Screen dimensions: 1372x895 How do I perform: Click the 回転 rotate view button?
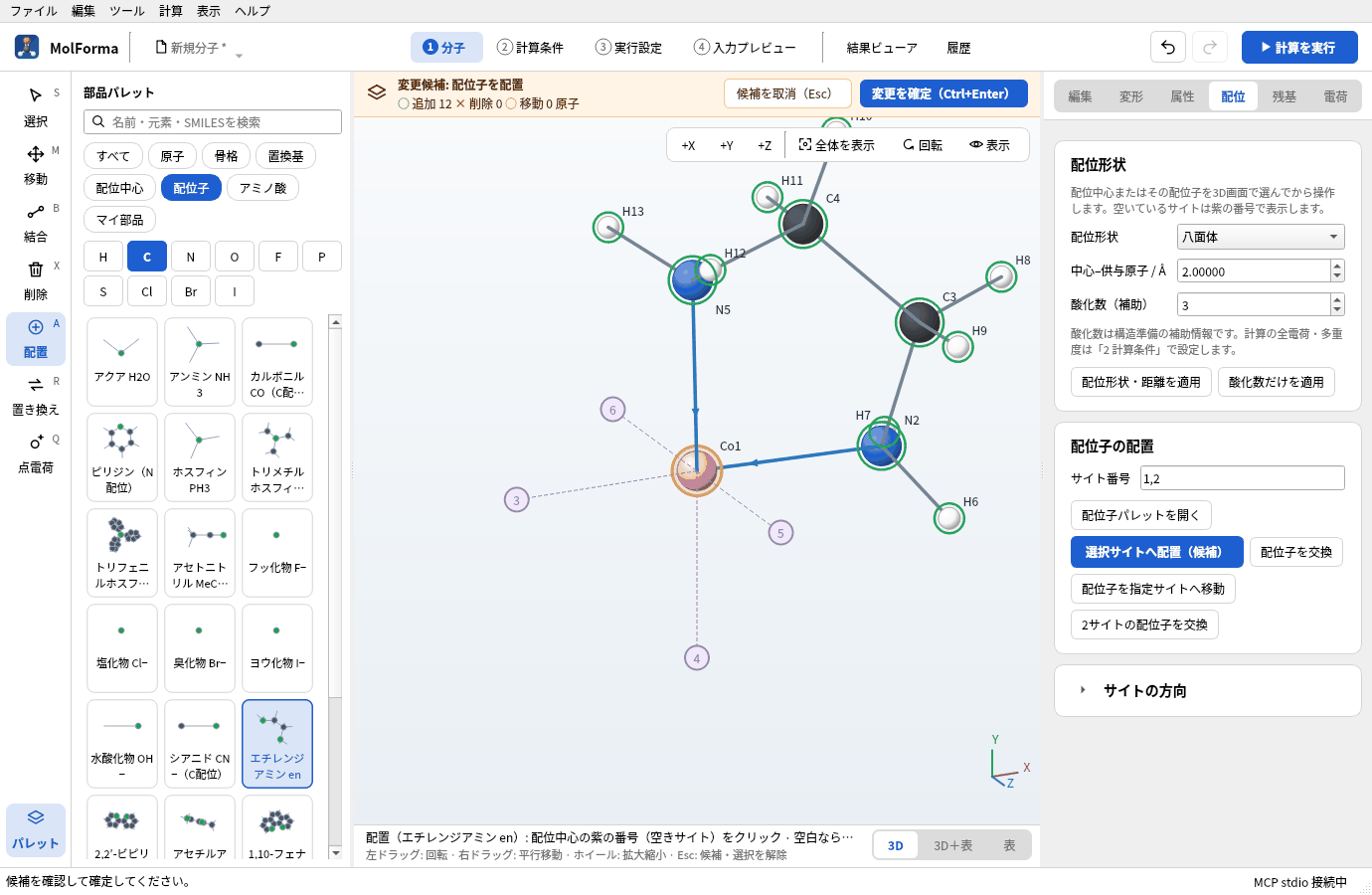point(923,145)
